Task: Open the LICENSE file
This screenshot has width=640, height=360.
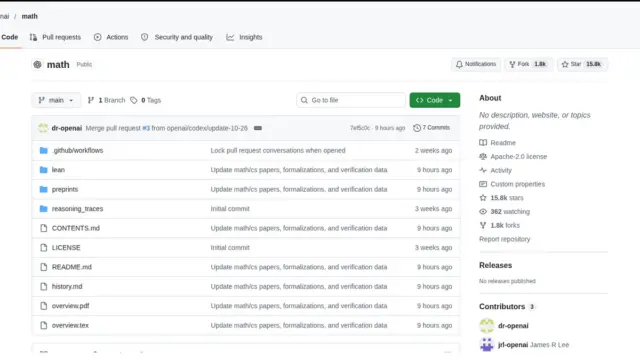Action: [66, 248]
